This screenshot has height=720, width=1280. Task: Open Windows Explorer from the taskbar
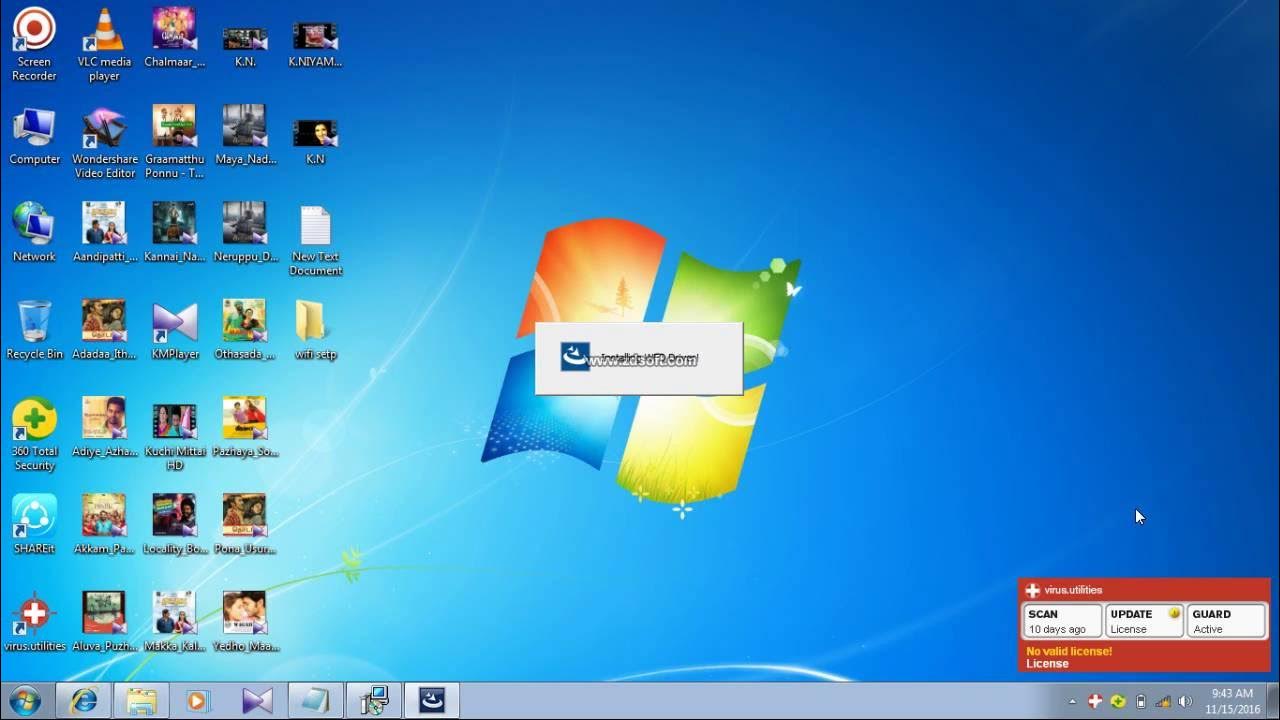141,701
